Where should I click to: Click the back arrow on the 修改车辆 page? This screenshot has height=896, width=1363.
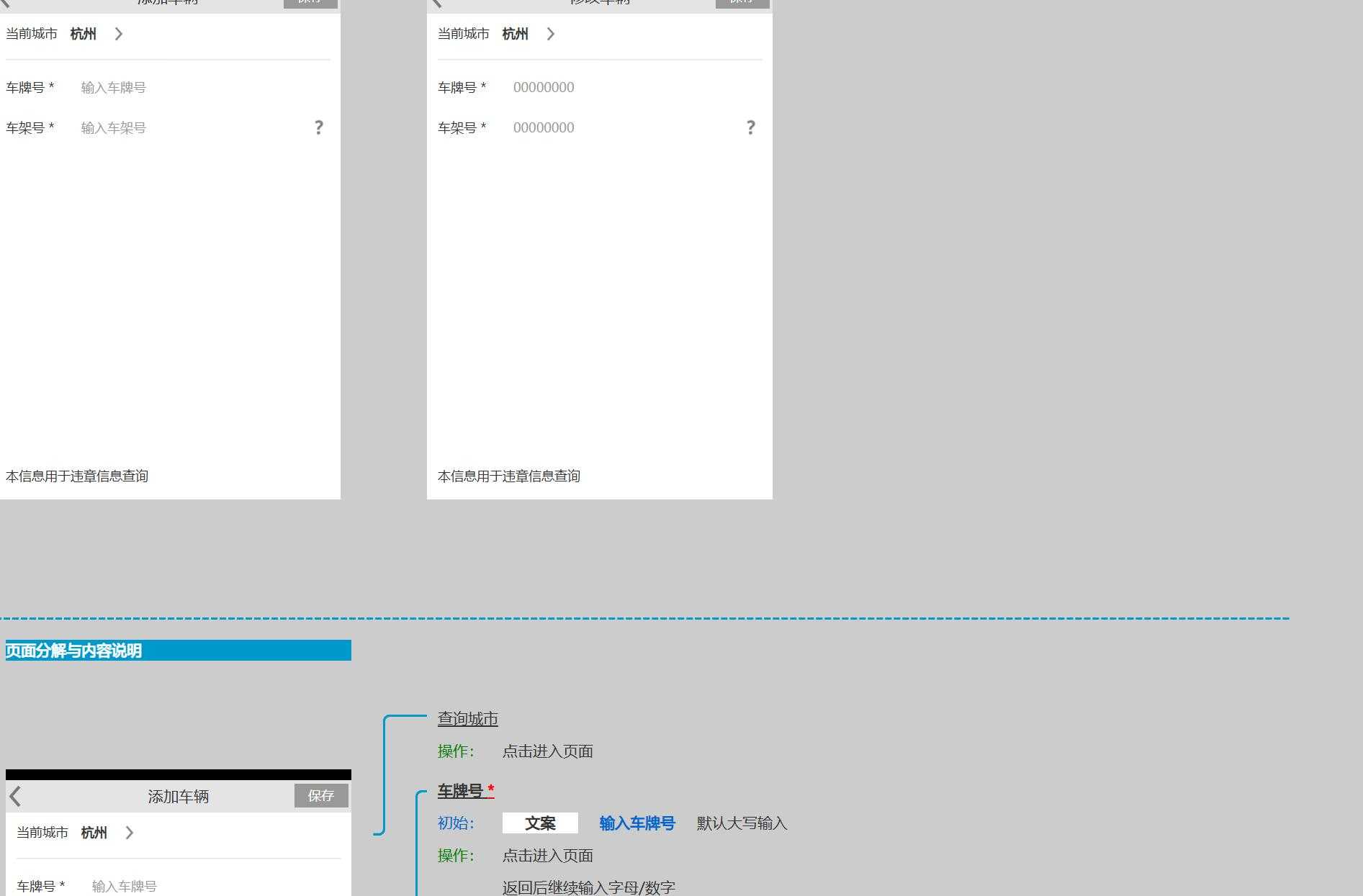[438, 2]
